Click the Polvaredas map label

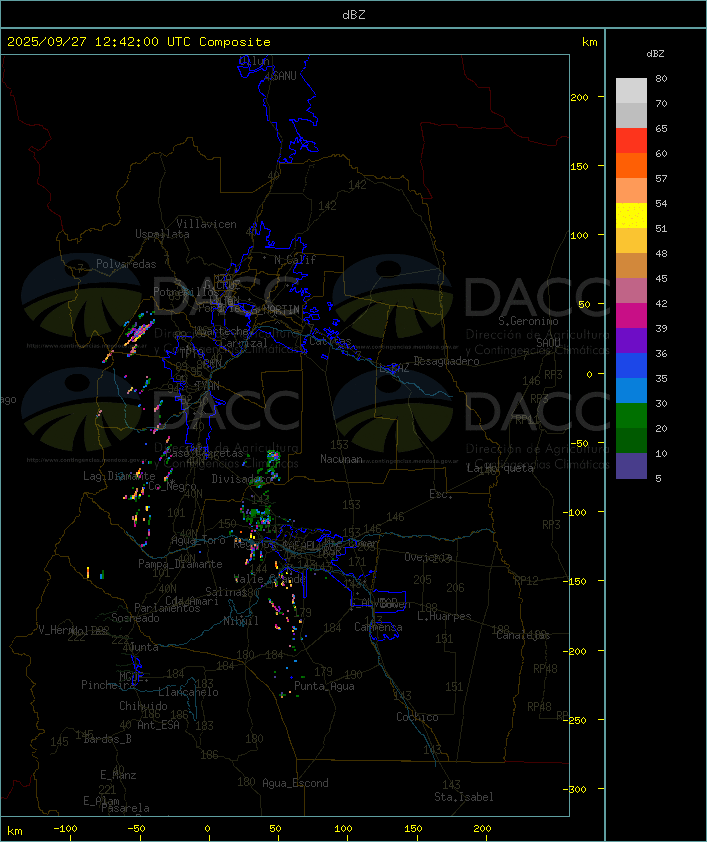point(126,264)
